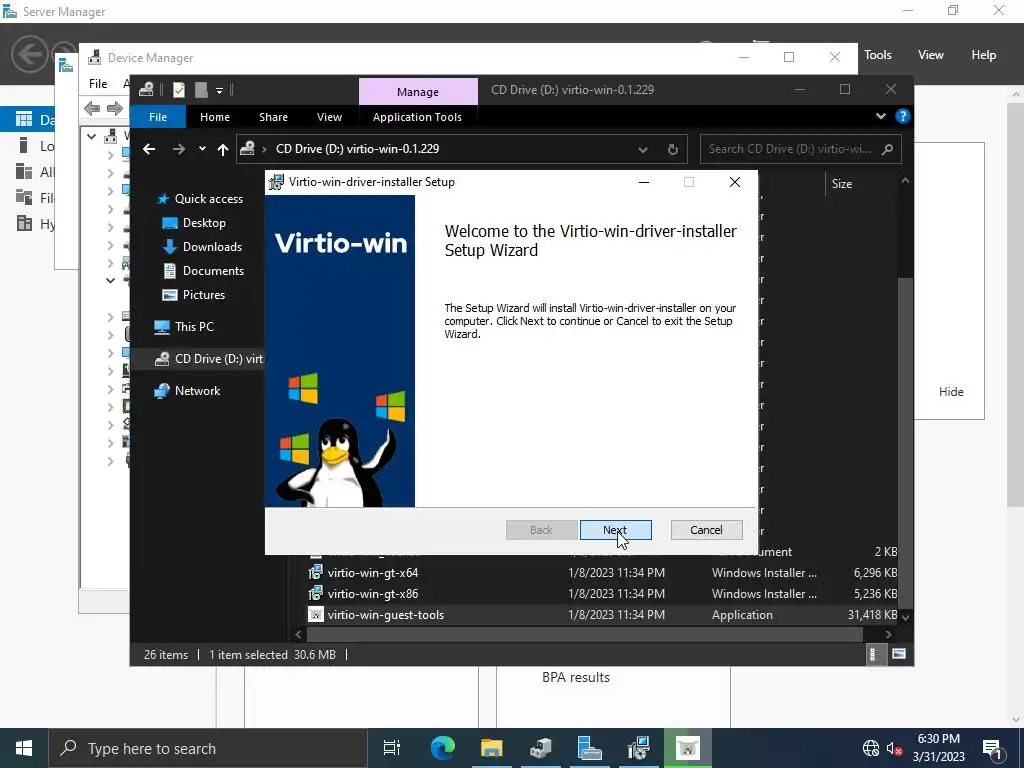Click the Explorer back arrow
Screen dimensions: 1024x768
tap(149, 149)
